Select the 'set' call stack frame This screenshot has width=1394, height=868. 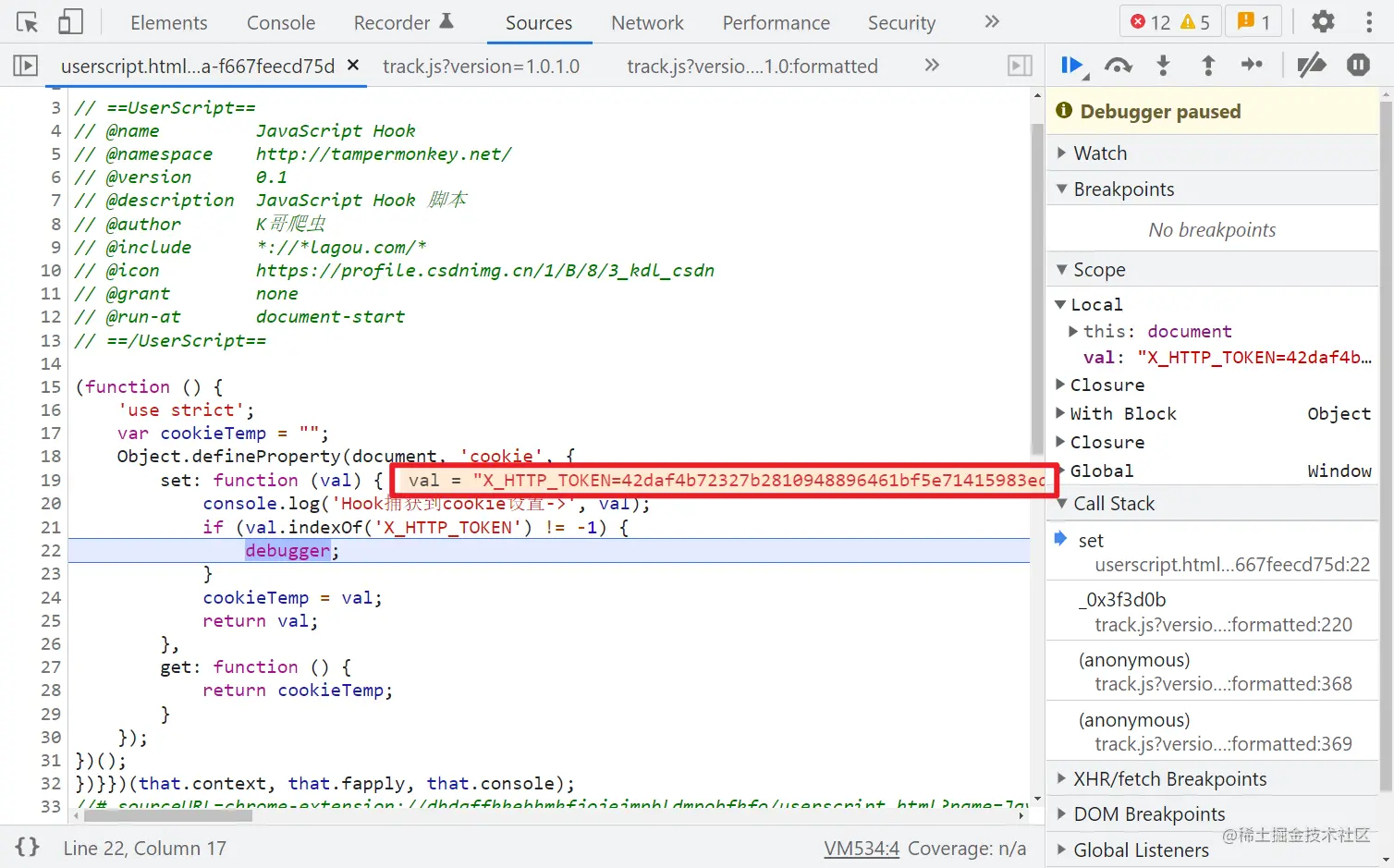click(x=1212, y=552)
